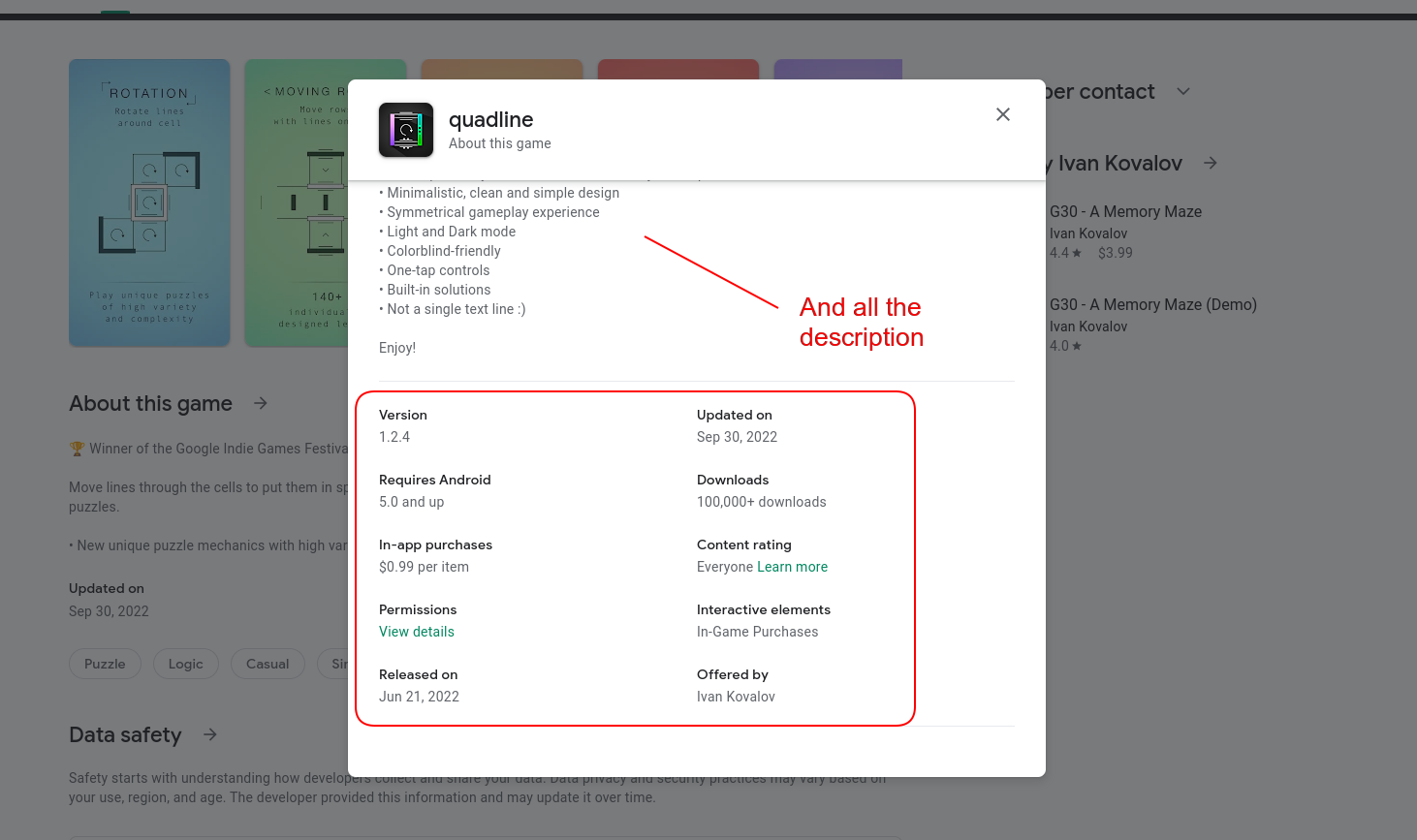Screen dimensions: 1417x840
Task: Select the Puzzle tag chip
Action: [105, 664]
